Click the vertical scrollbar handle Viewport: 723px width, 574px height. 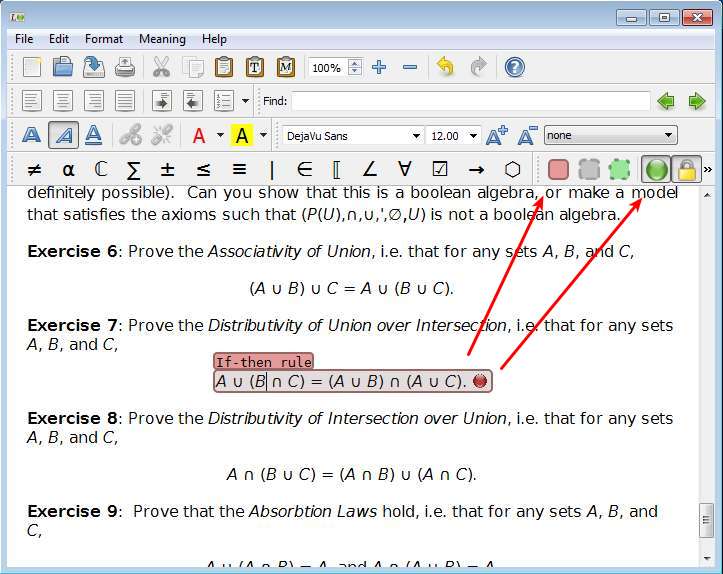point(706,520)
